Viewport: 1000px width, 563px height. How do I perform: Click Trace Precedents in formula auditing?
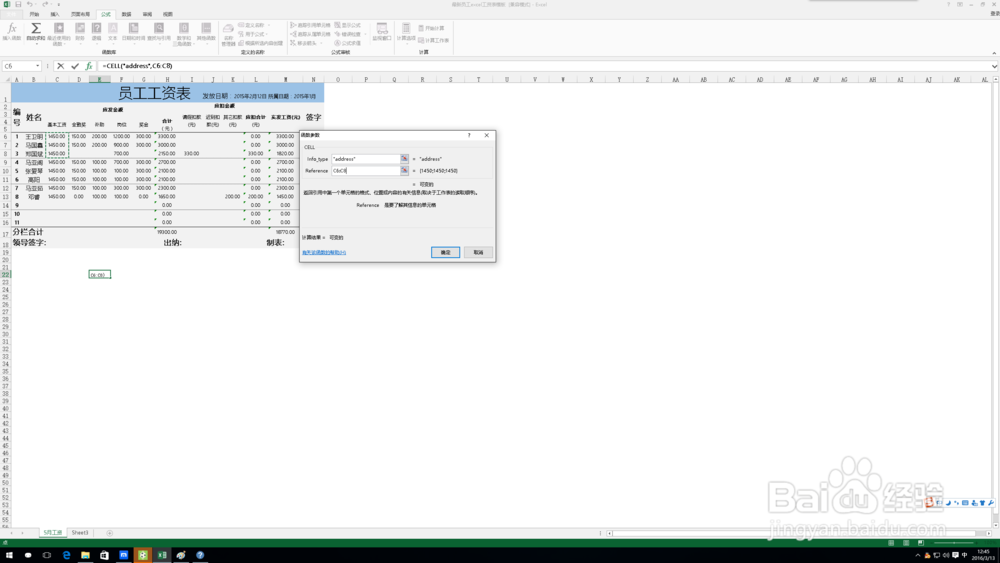click(x=311, y=26)
